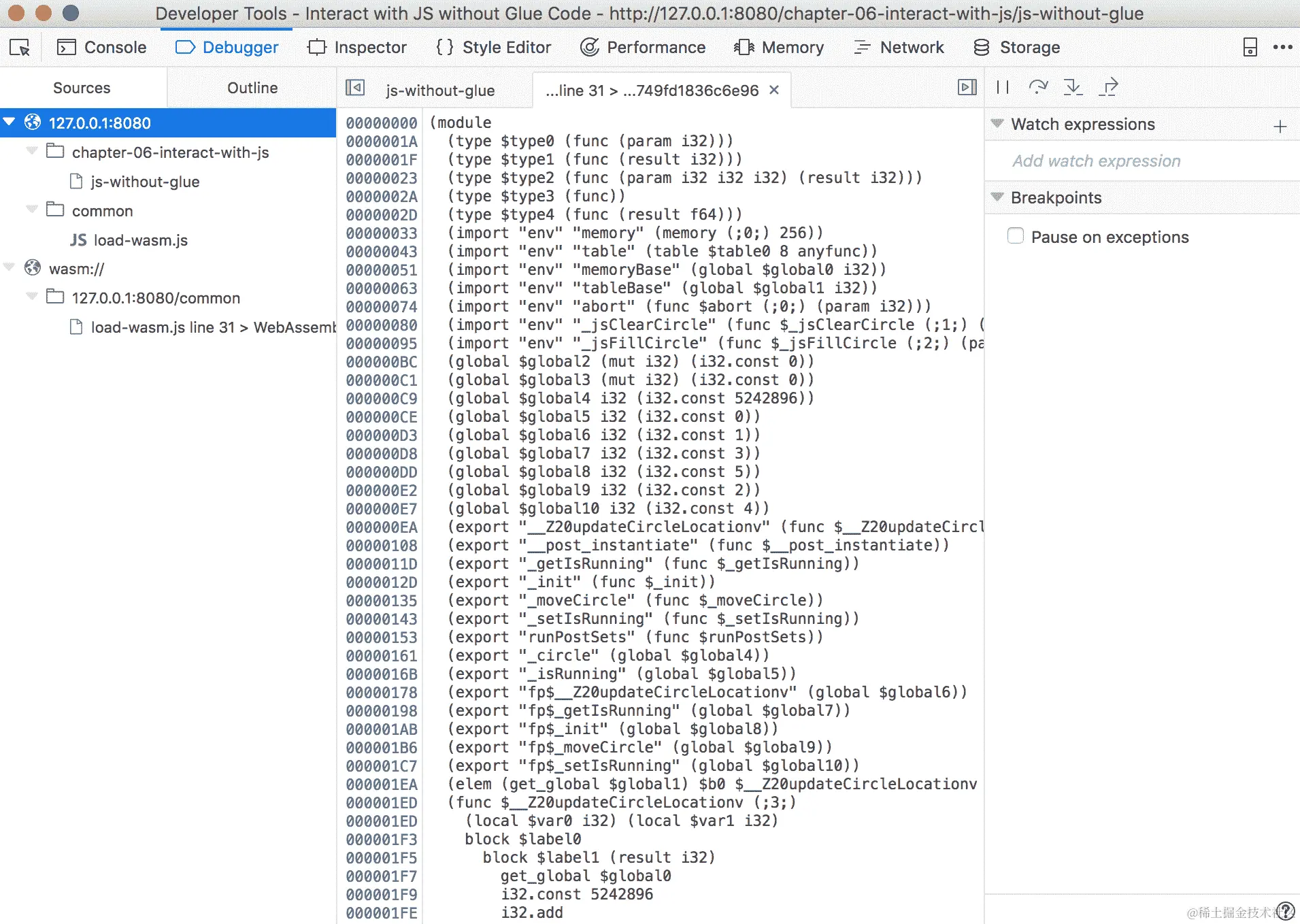The width and height of the screenshot is (1300, 924).
Task: Open the Memory tab
Action: click(779, 48)
